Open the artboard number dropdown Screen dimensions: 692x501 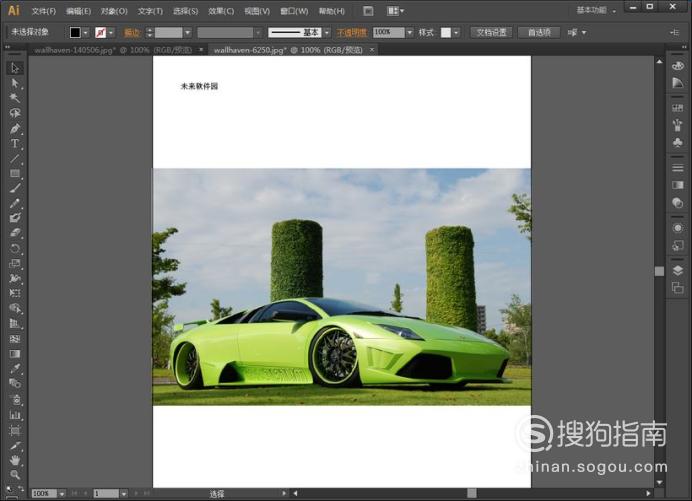(x=124, y=493)
